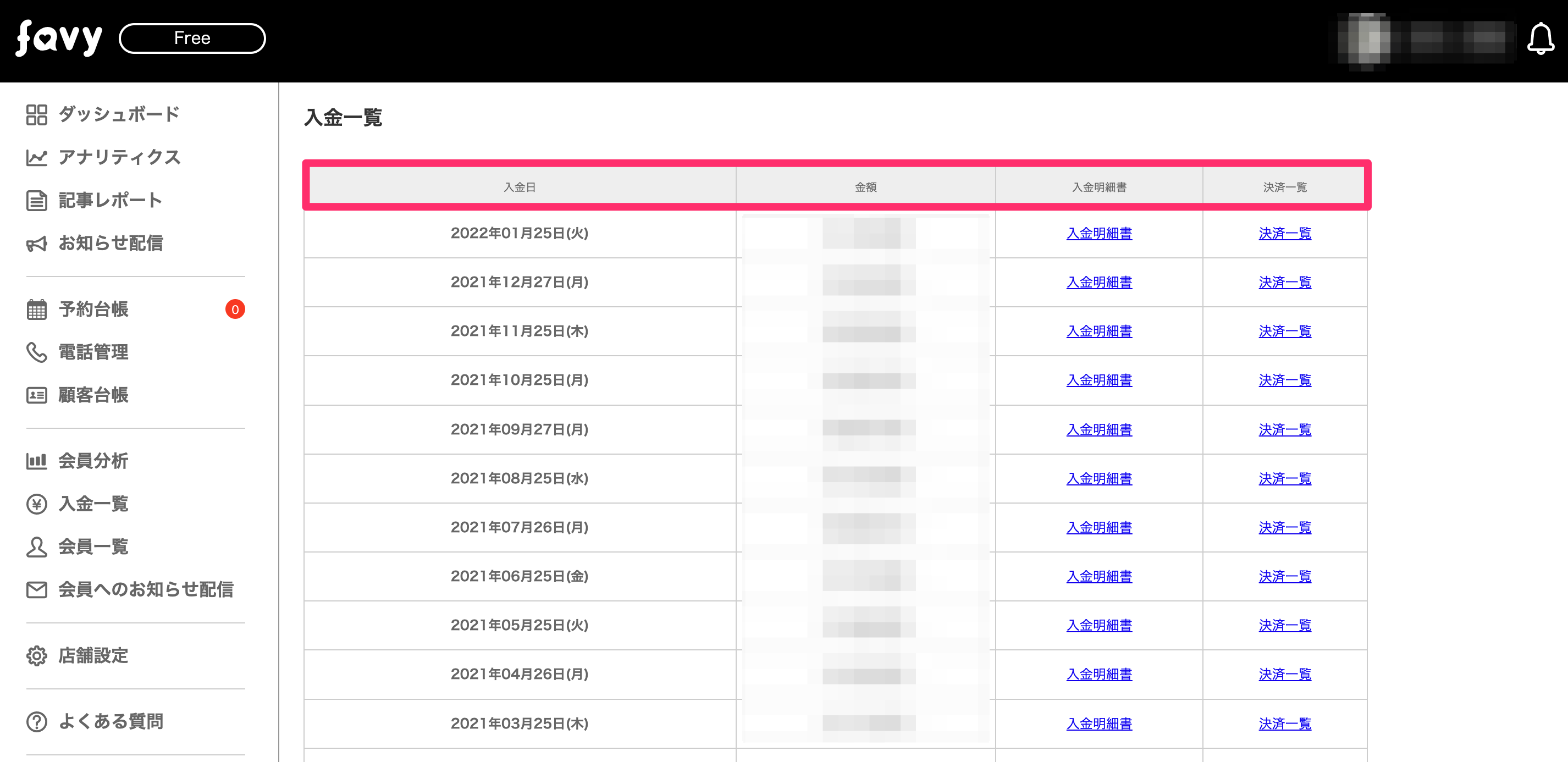Click the phone management icon
Viewport: 1568px width, 762px height.
tap(36, 352)
